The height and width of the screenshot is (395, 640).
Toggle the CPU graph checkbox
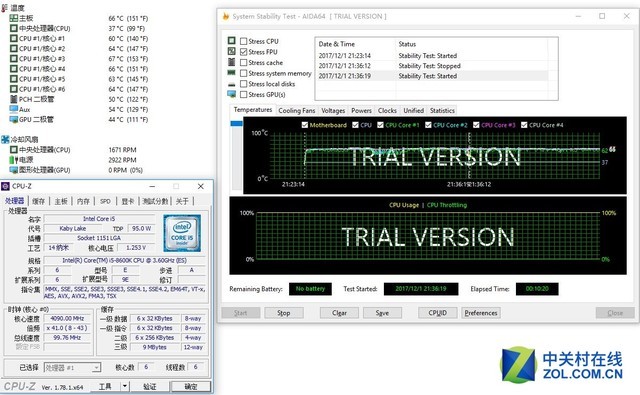(356, 125)
